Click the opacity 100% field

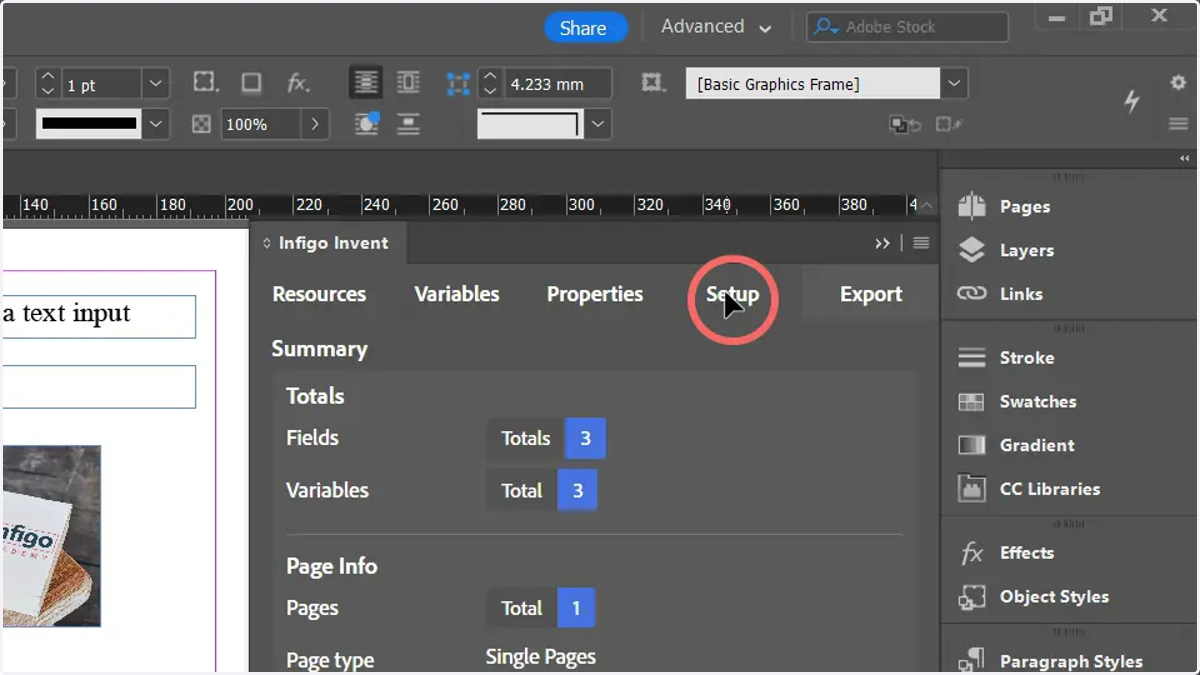click(261, 124)
